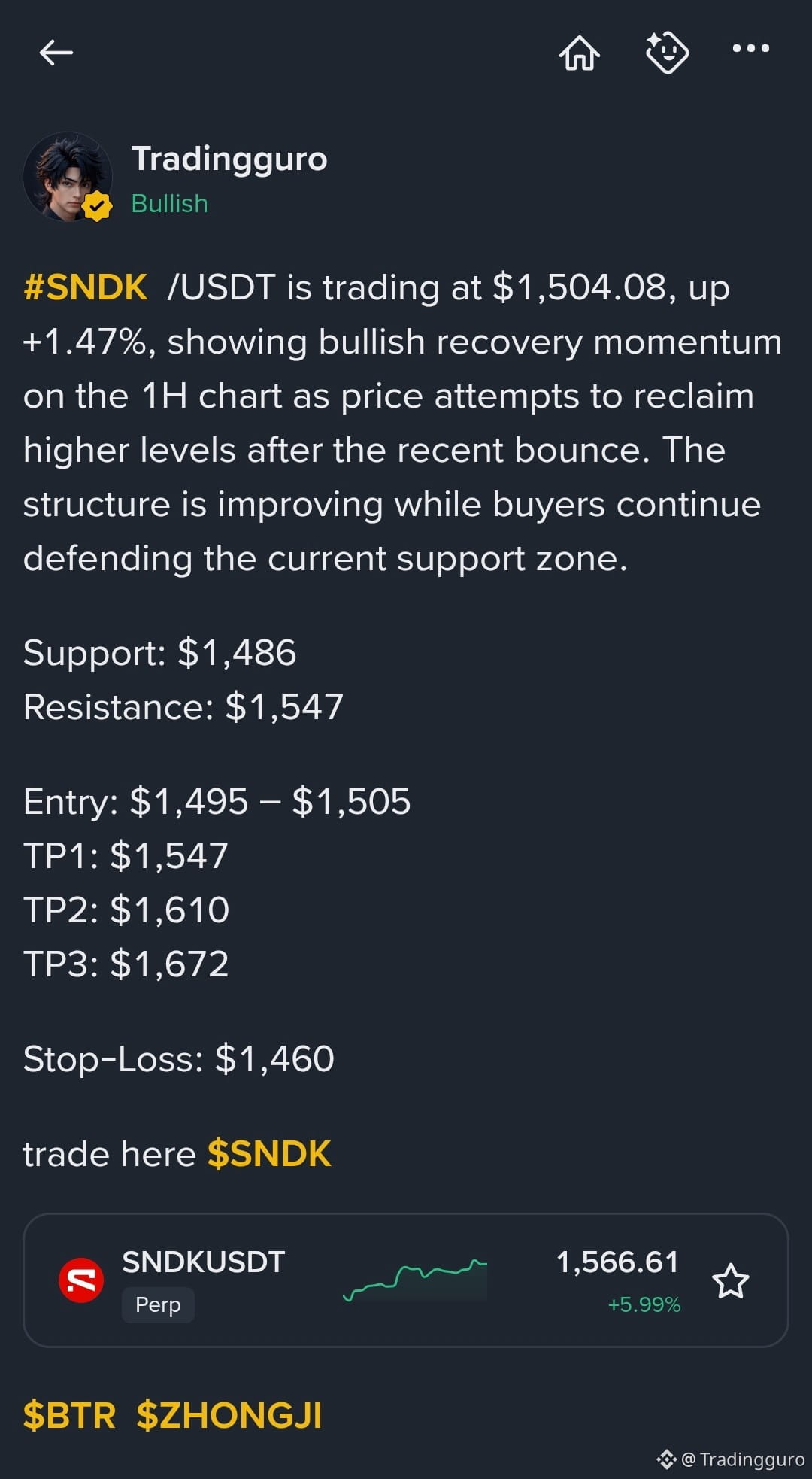Open Tradingguro's profile avatar

pos(68,177)
